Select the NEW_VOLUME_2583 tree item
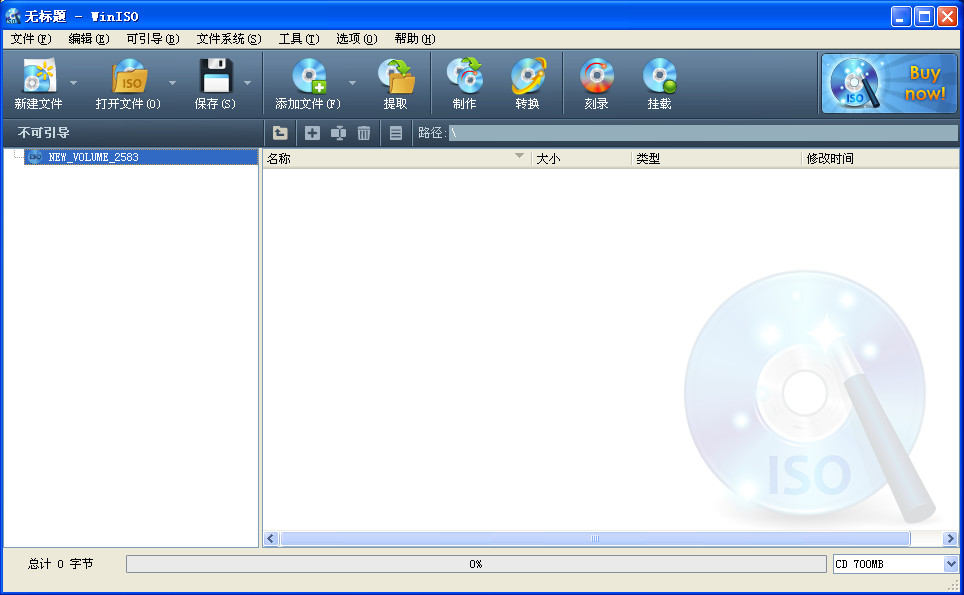Viewport: 964px width, 595px height. [100, 157]
